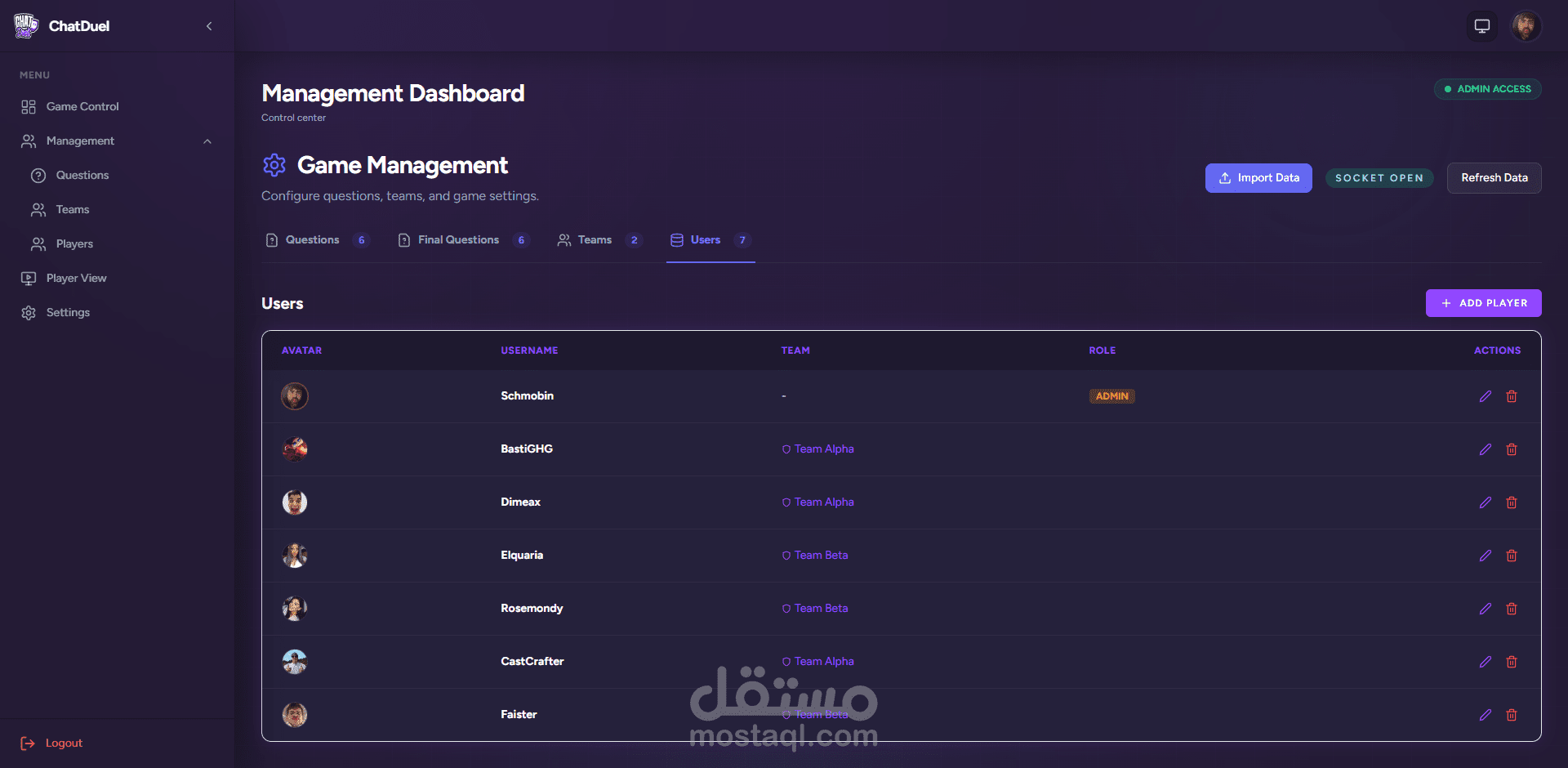Click the USERNAME column header
Screen dimensions: 1568x768
tap(529, 351)
